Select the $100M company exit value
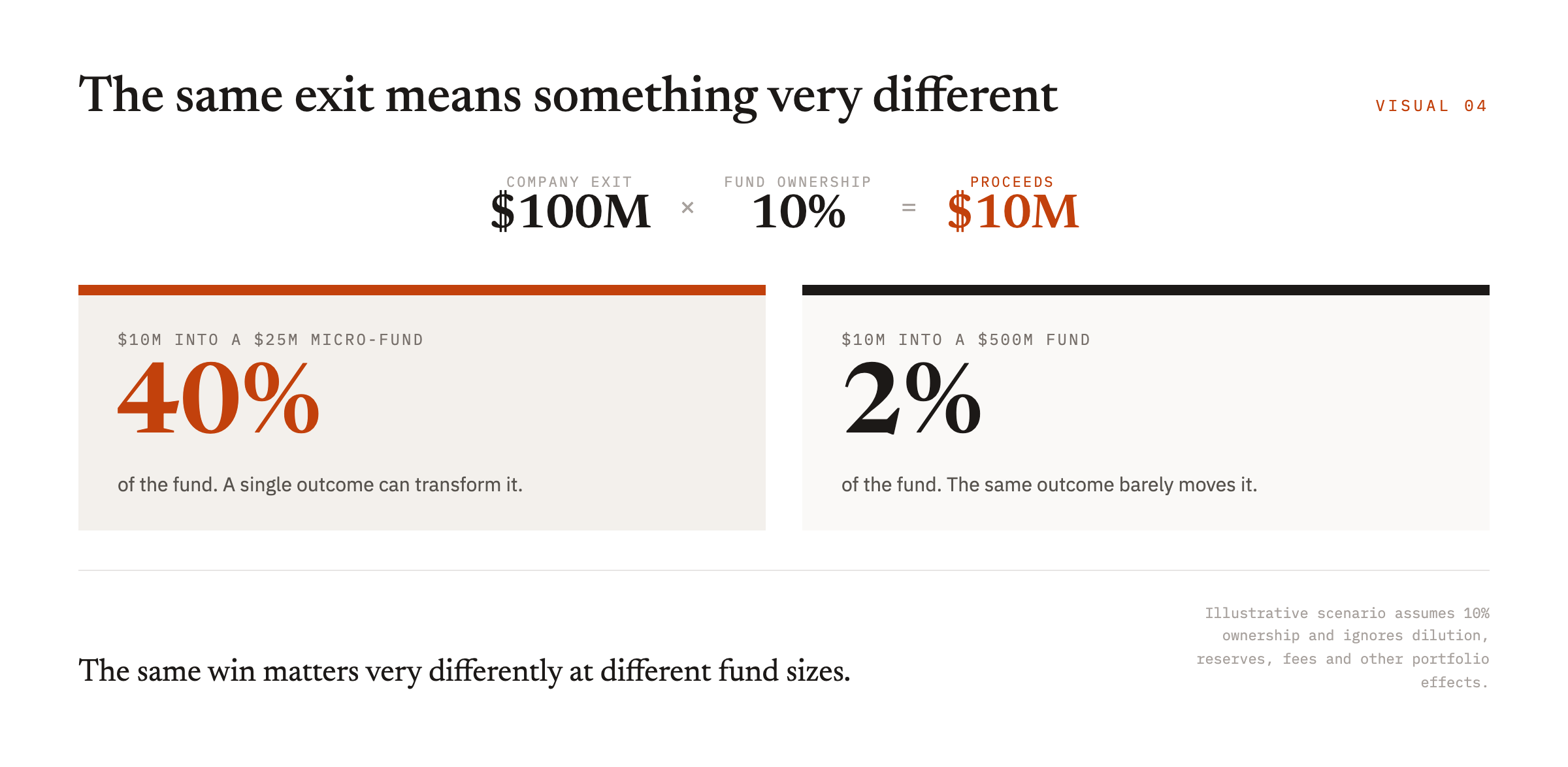The height and width of the screenshot is (767, 1568). click(570, 212)
